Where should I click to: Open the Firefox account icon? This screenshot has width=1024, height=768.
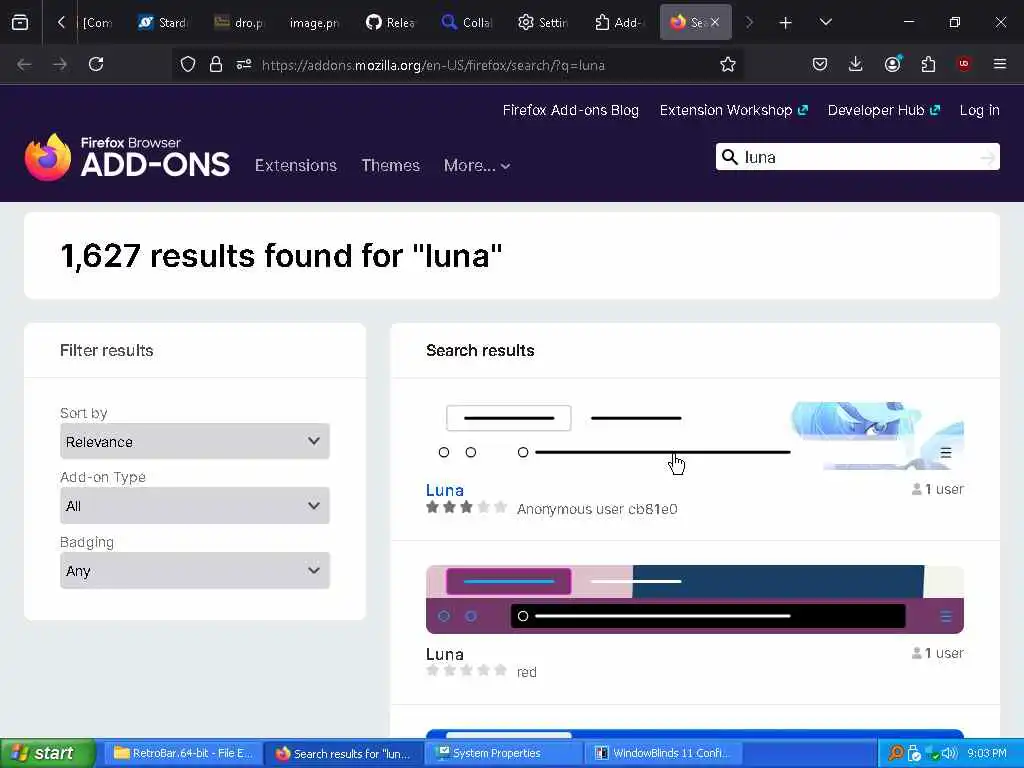[892, 64]
